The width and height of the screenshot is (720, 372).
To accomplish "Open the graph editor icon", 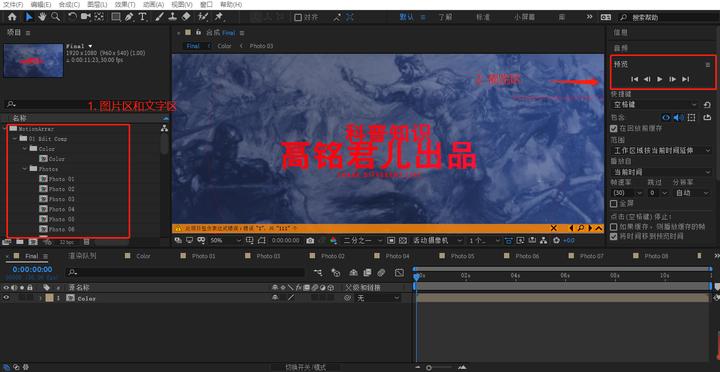I will tap(399, 273).
